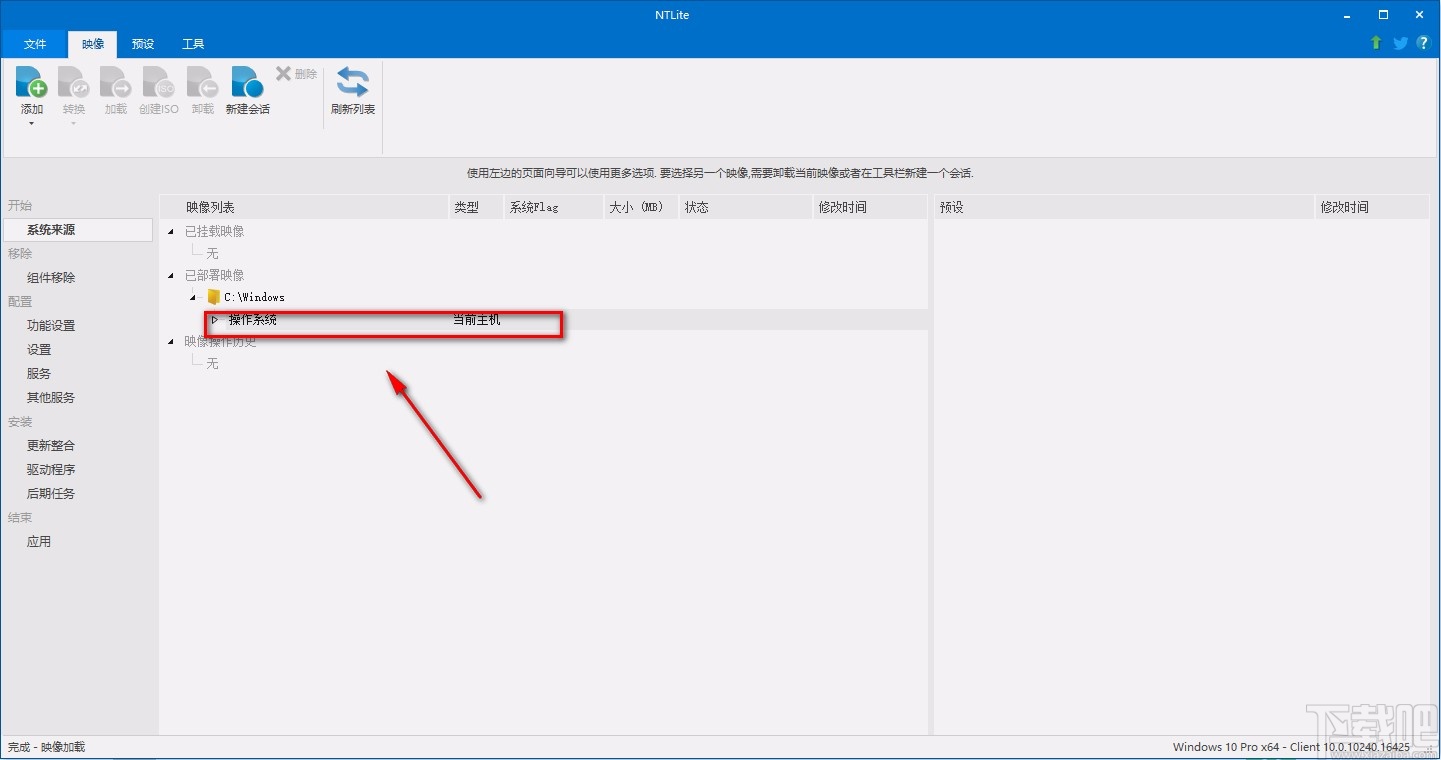Viewport: 1441px width, 760px height.
Task: Open the 文件 menu
Action: pos(35,43)
